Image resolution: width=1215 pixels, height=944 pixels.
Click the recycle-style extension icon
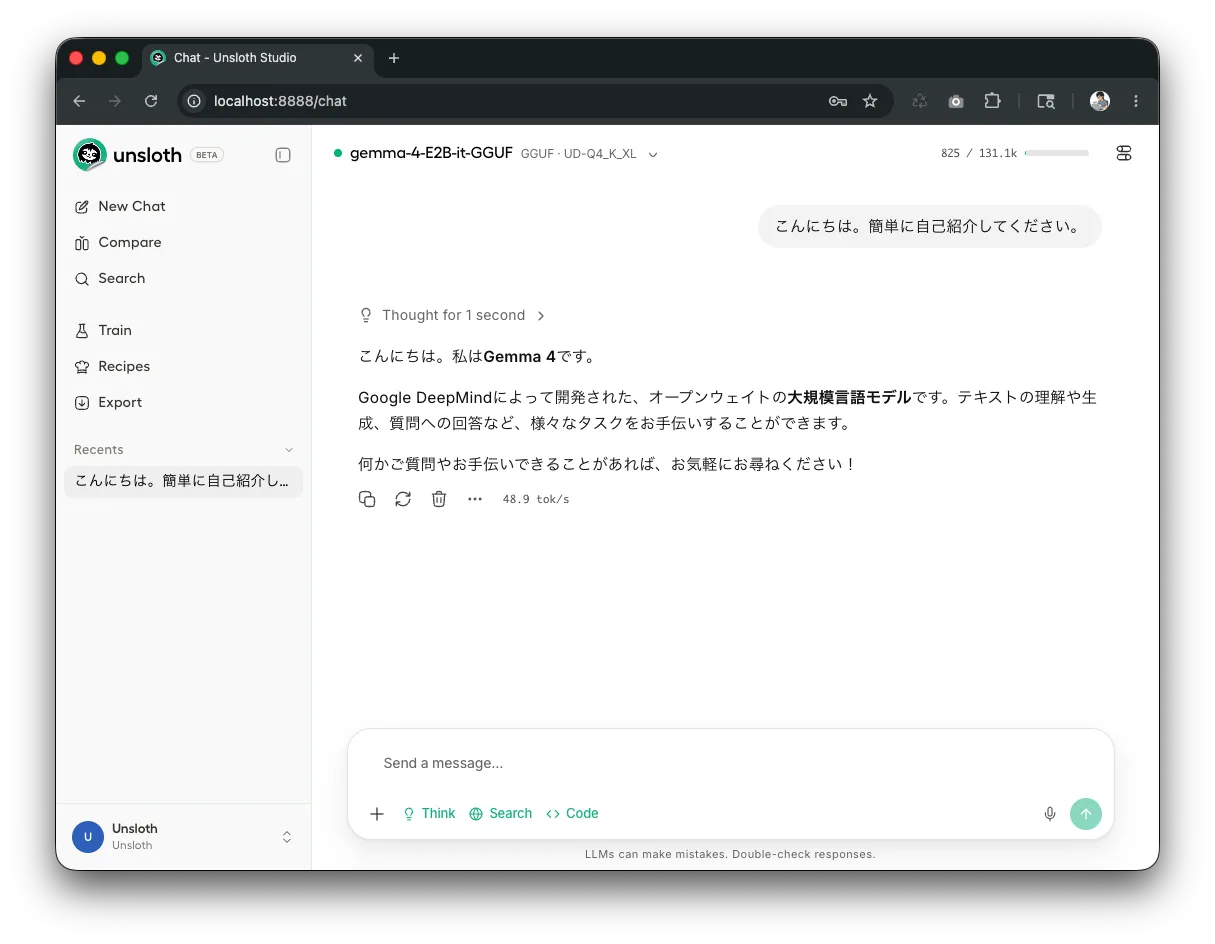coord(920,101)
